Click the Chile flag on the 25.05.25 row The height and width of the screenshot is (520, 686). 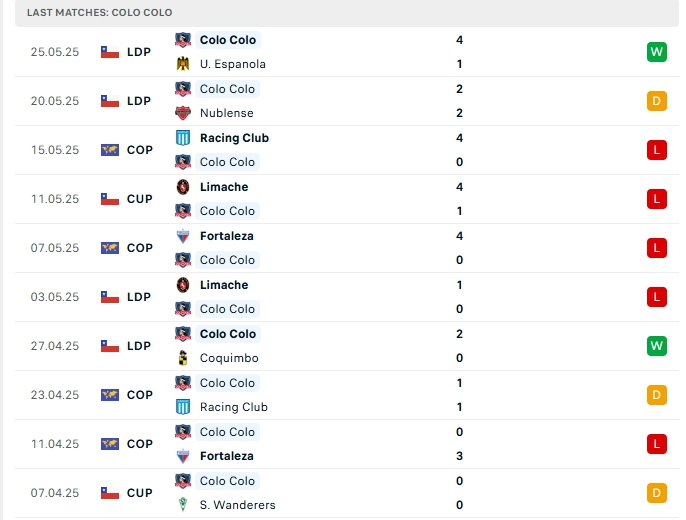110,52
